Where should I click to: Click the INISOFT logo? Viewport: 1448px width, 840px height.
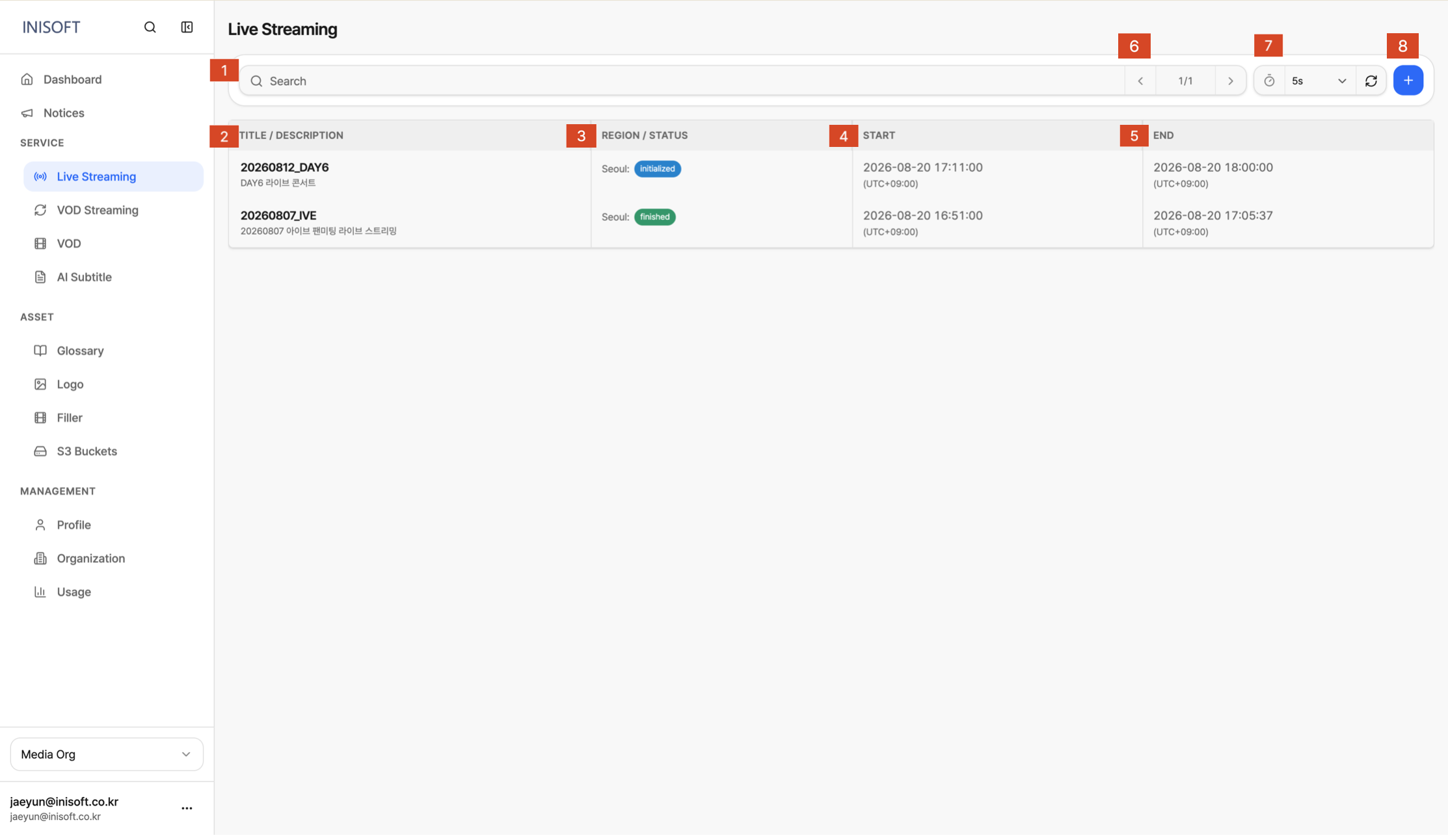click(x=51, y=27)
